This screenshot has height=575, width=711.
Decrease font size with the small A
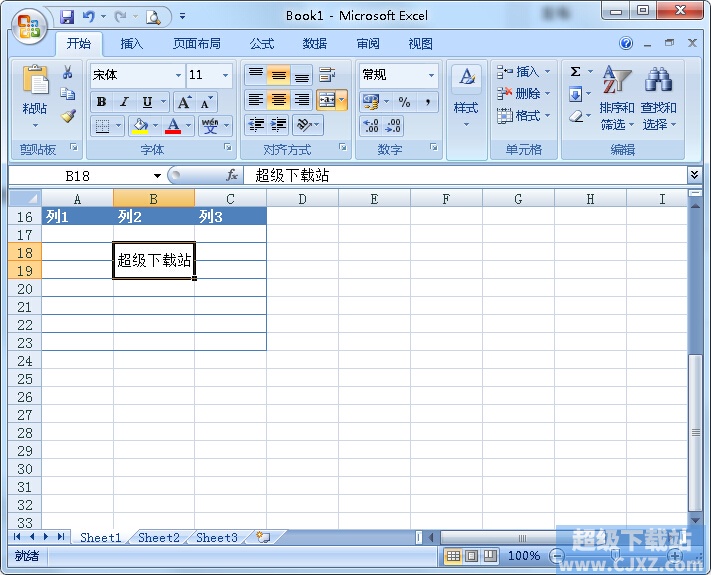coord(206,102)
